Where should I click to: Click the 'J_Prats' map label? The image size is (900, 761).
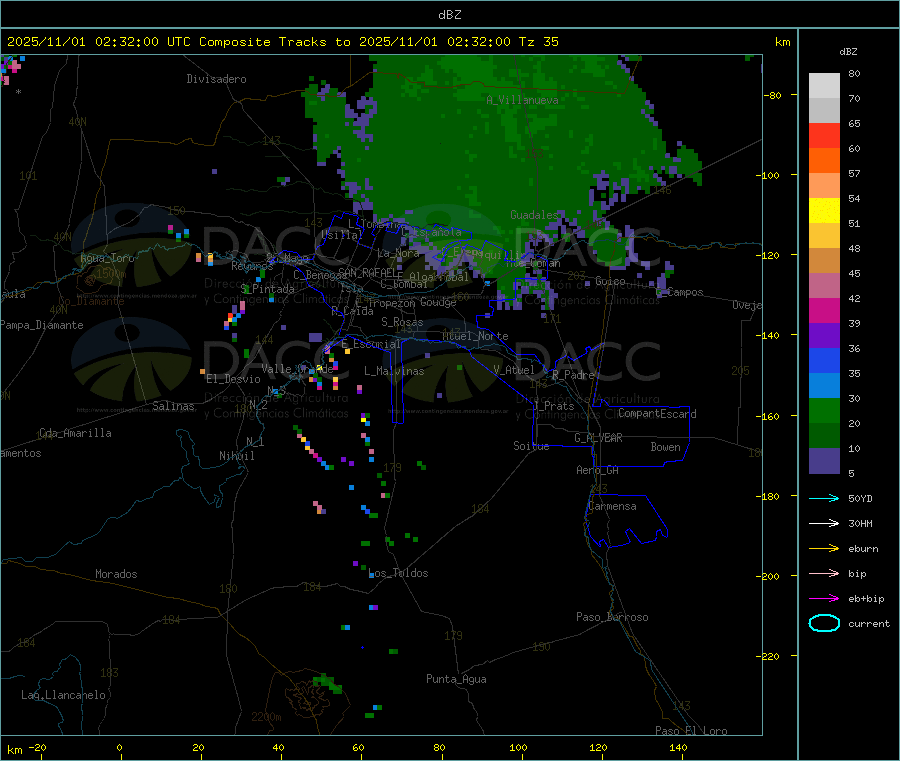point(554,406)
